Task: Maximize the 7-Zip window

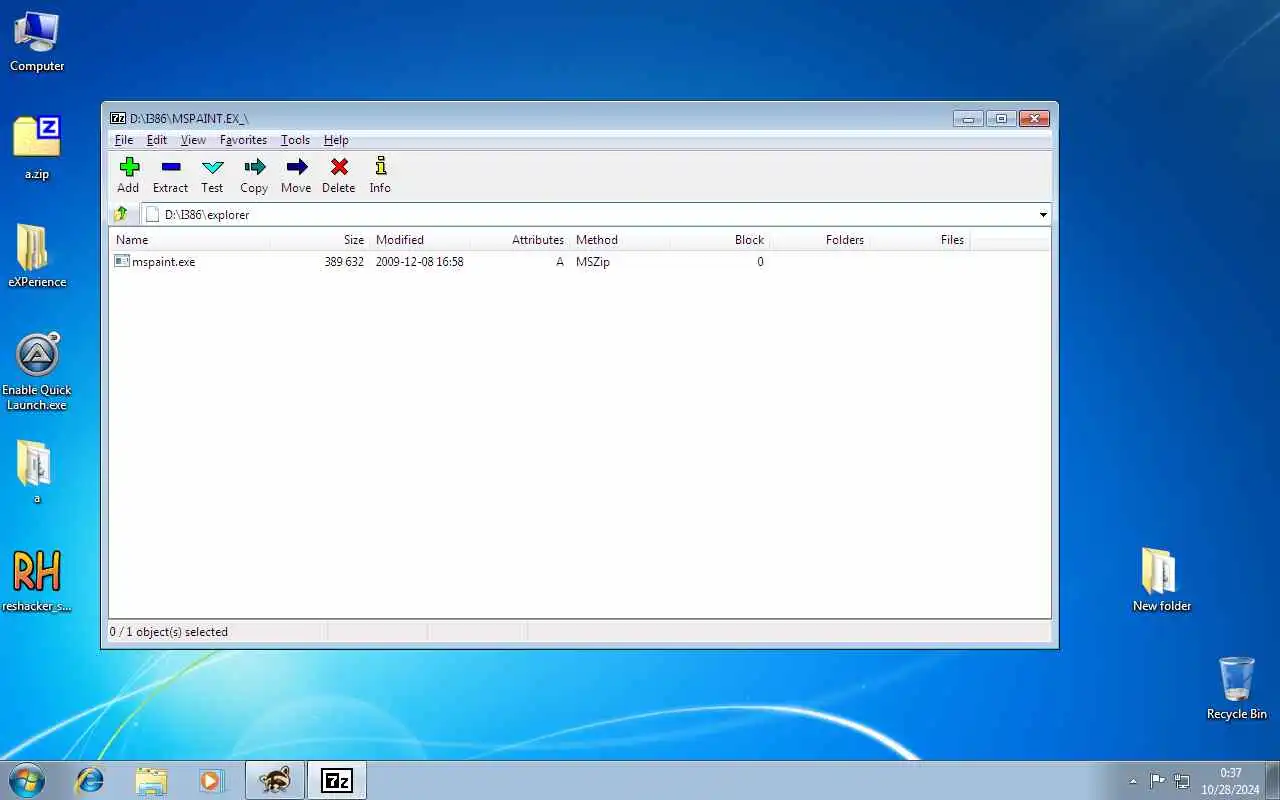Action: pos(1001,118)
